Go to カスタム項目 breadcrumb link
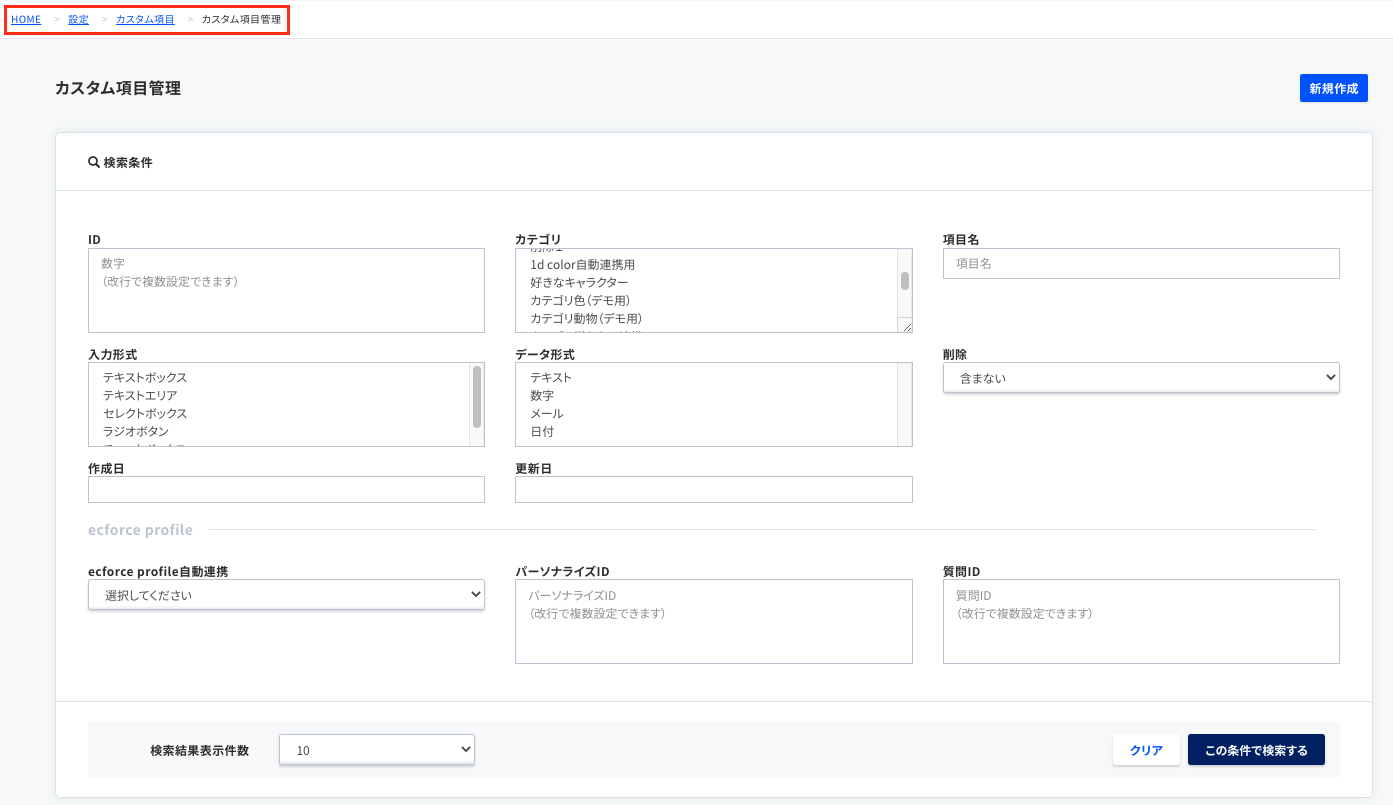Image resolution: width=1393 pixels, height=805 pixels. tap(145, 19)
